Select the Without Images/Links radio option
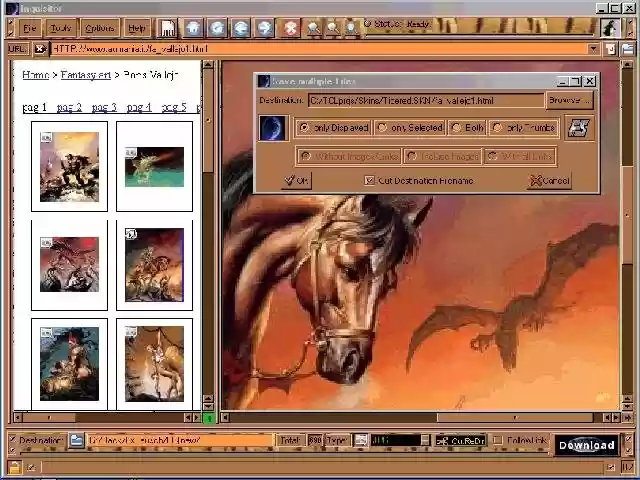Screen dimensions: 640x480 (x=348, y=156)
